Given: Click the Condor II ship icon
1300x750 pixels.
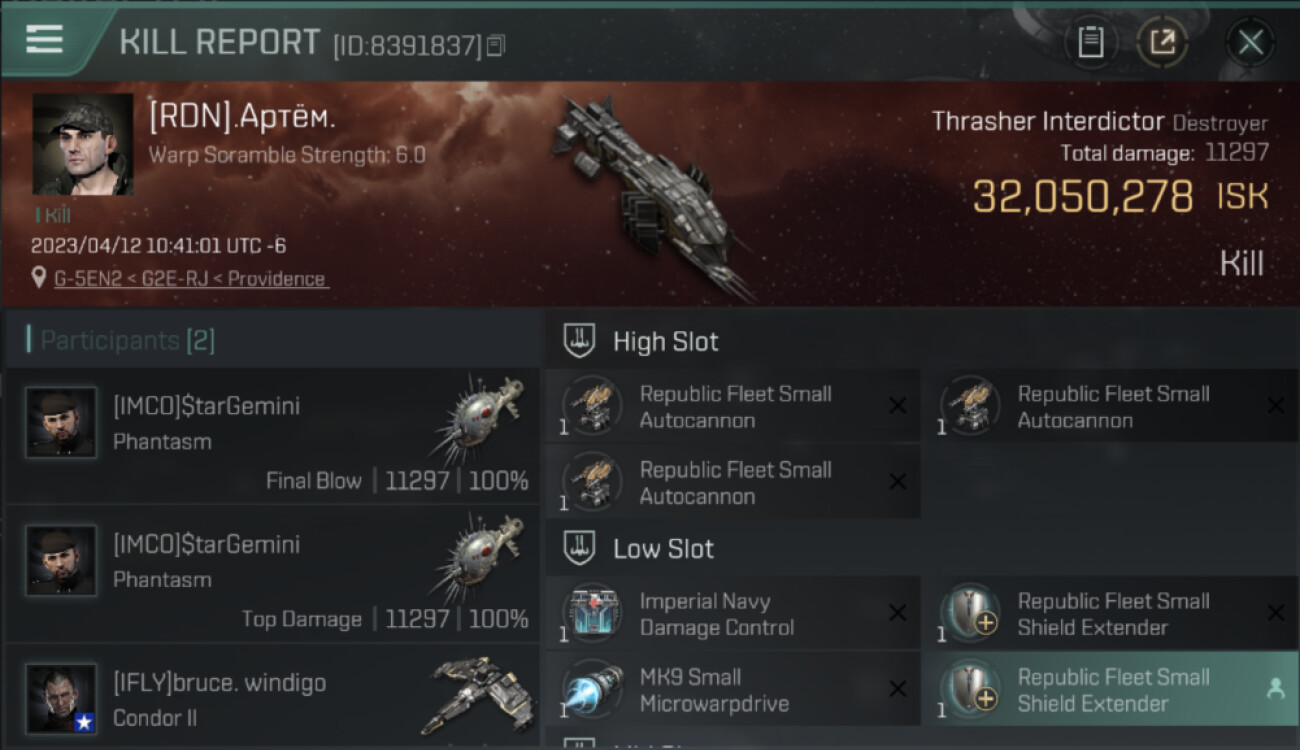Looking at the screenshot, I should tap(478, 696).
